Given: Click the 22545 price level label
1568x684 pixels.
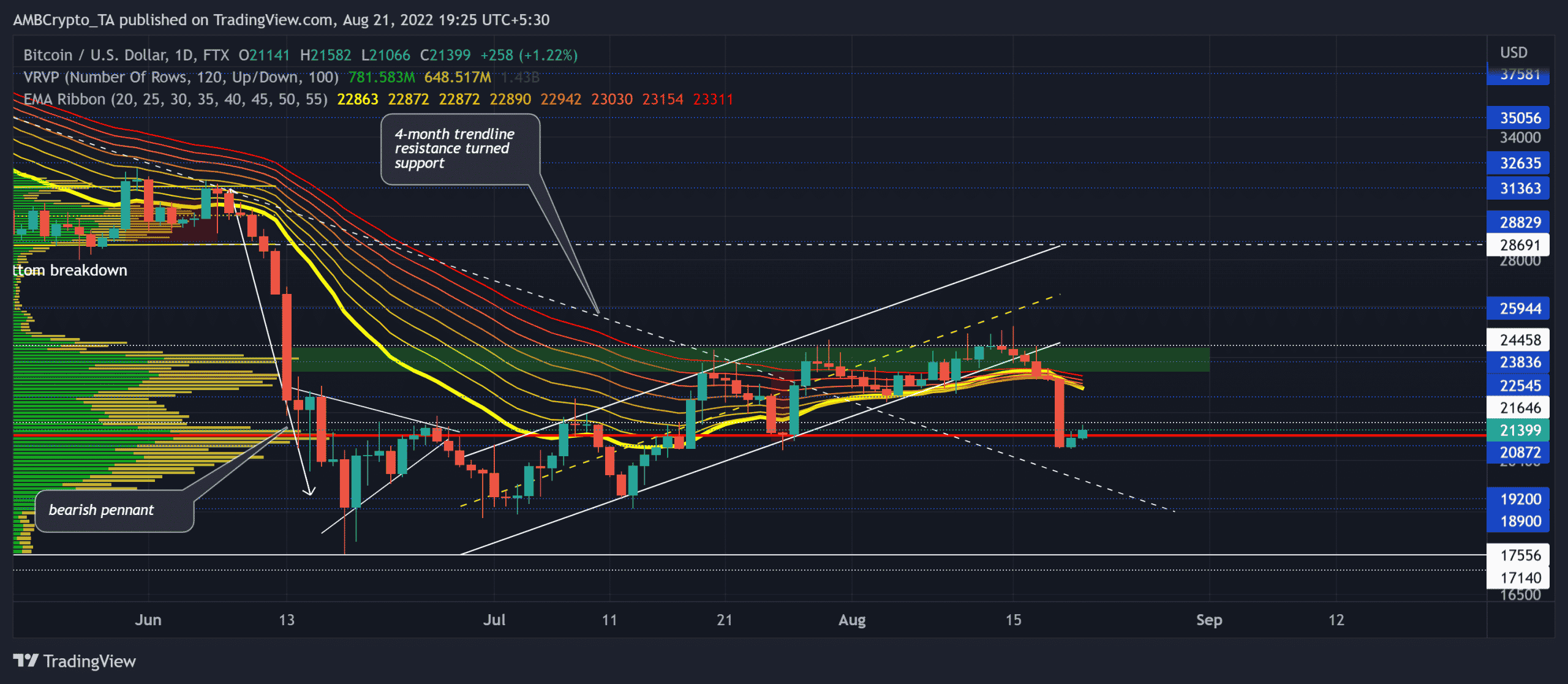Looking at the screenshot, I should tap(1518, 386).
